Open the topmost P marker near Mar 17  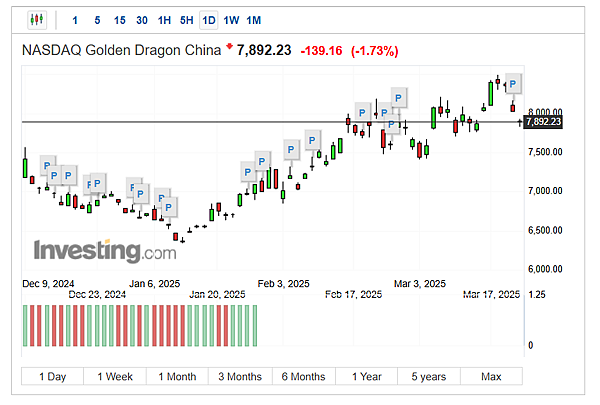point(513,83)
